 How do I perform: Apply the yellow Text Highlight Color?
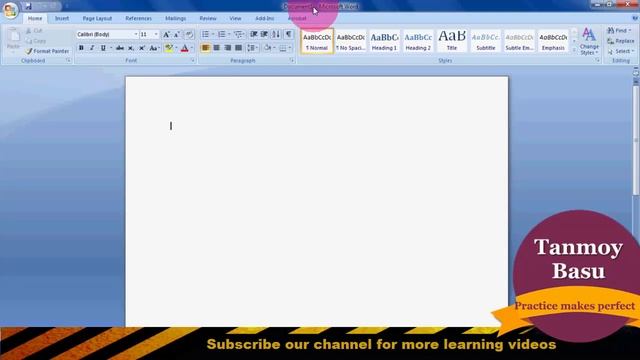coord(169,48)
